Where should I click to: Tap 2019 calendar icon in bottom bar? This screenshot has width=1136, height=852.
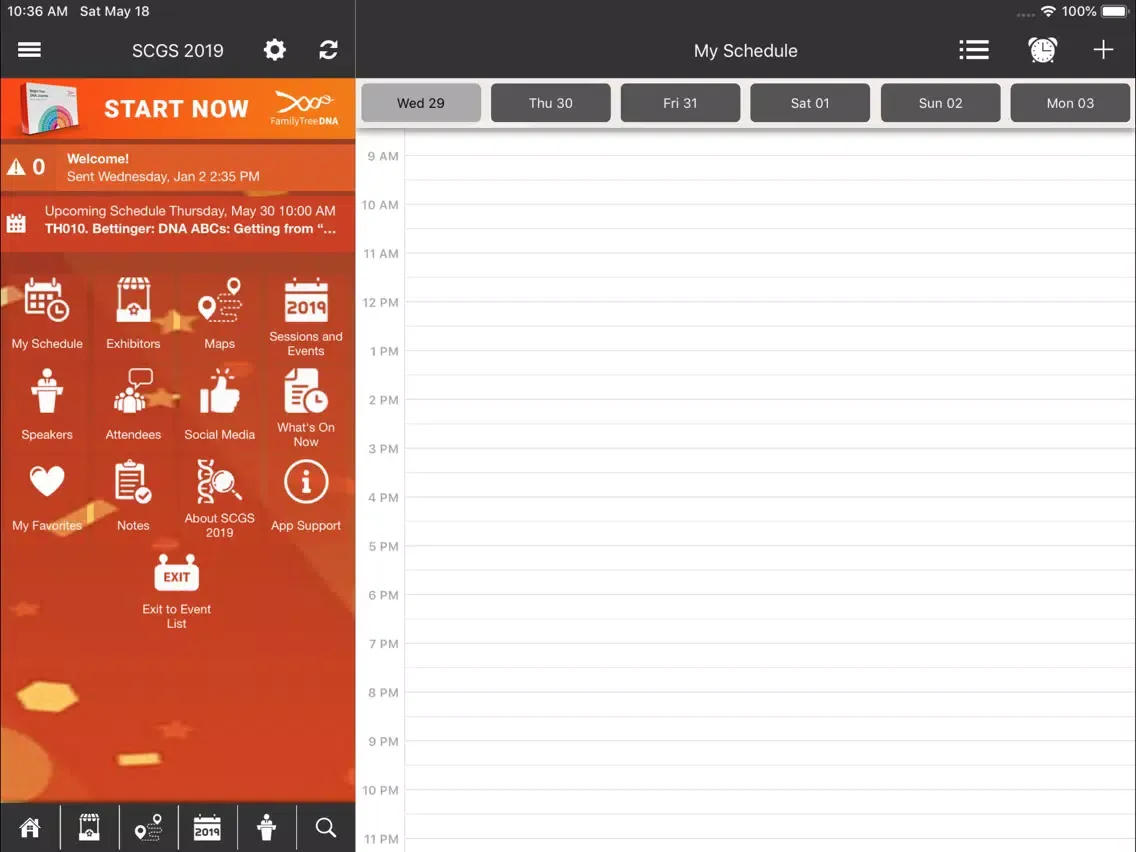tap(207, 827)
